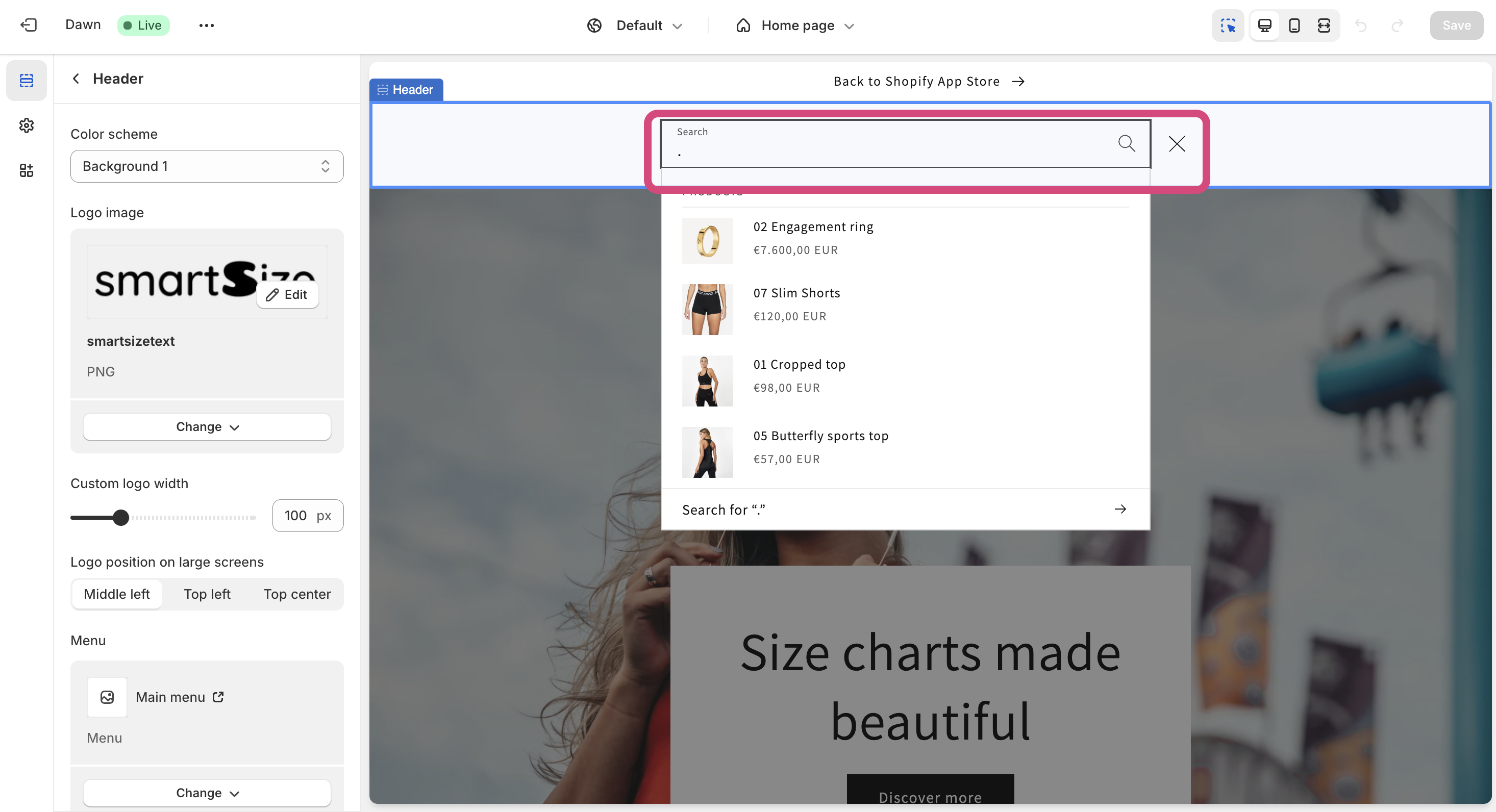Screen dimensions: 1496x812
Task: Expand the menu Change dropdown
Action: coord(207,793)
